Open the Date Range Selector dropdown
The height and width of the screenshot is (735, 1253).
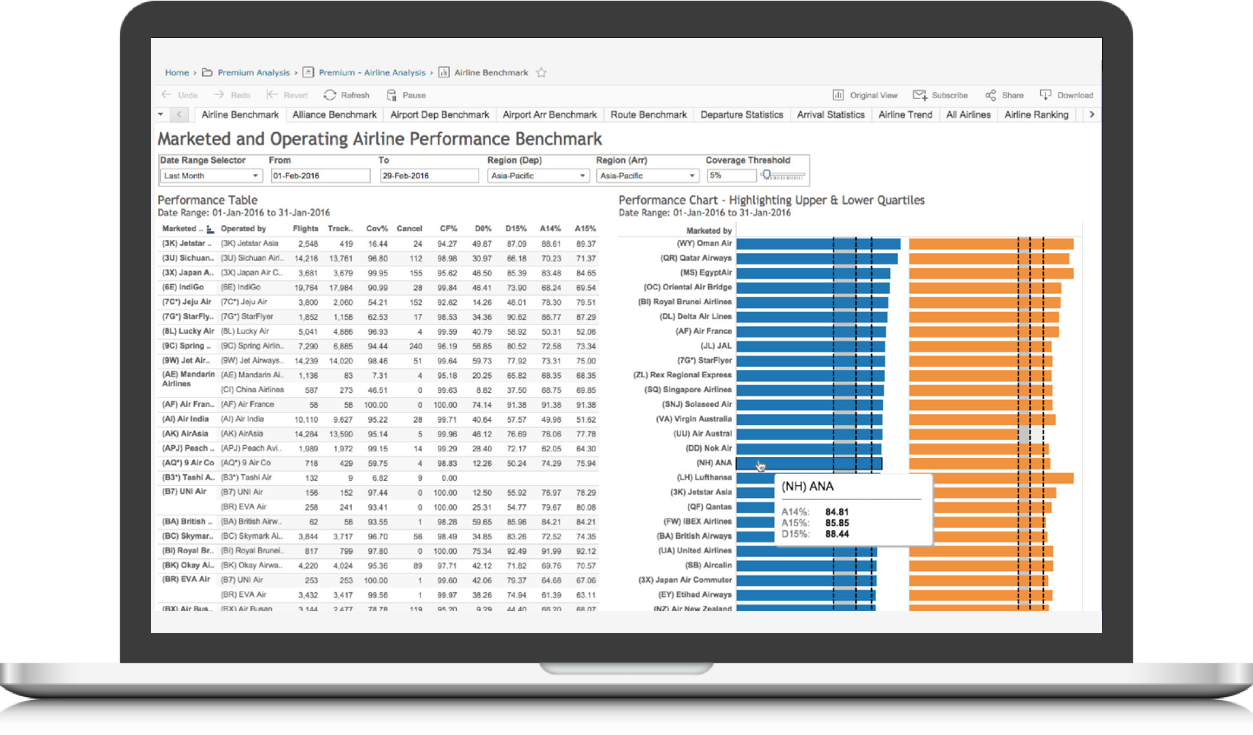[209, 175]
